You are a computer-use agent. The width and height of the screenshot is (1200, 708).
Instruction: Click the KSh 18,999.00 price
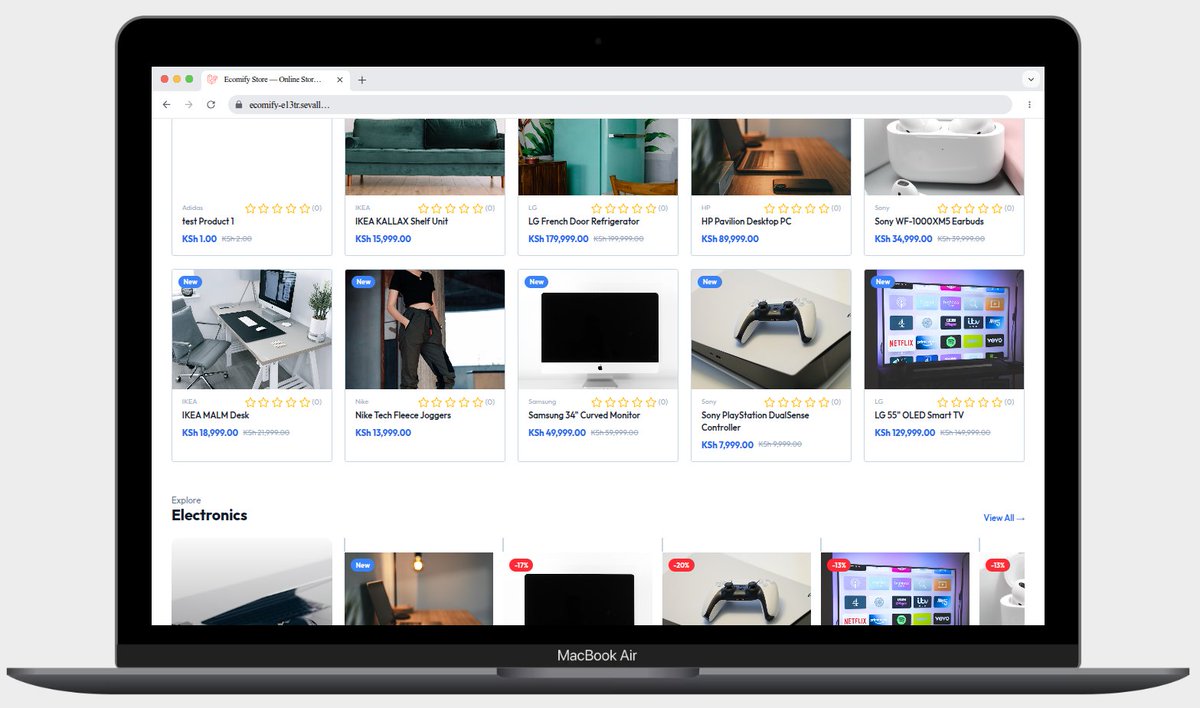click(x=210, y=433)
